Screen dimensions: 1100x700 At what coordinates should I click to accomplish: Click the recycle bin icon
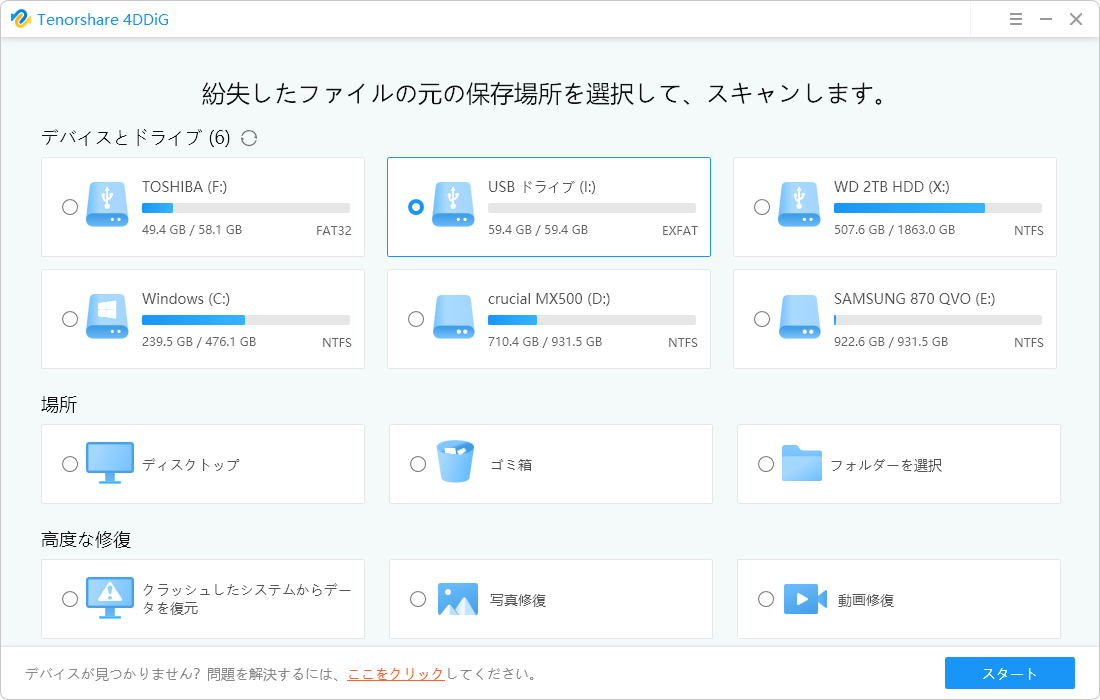click(x=455, y=461)
